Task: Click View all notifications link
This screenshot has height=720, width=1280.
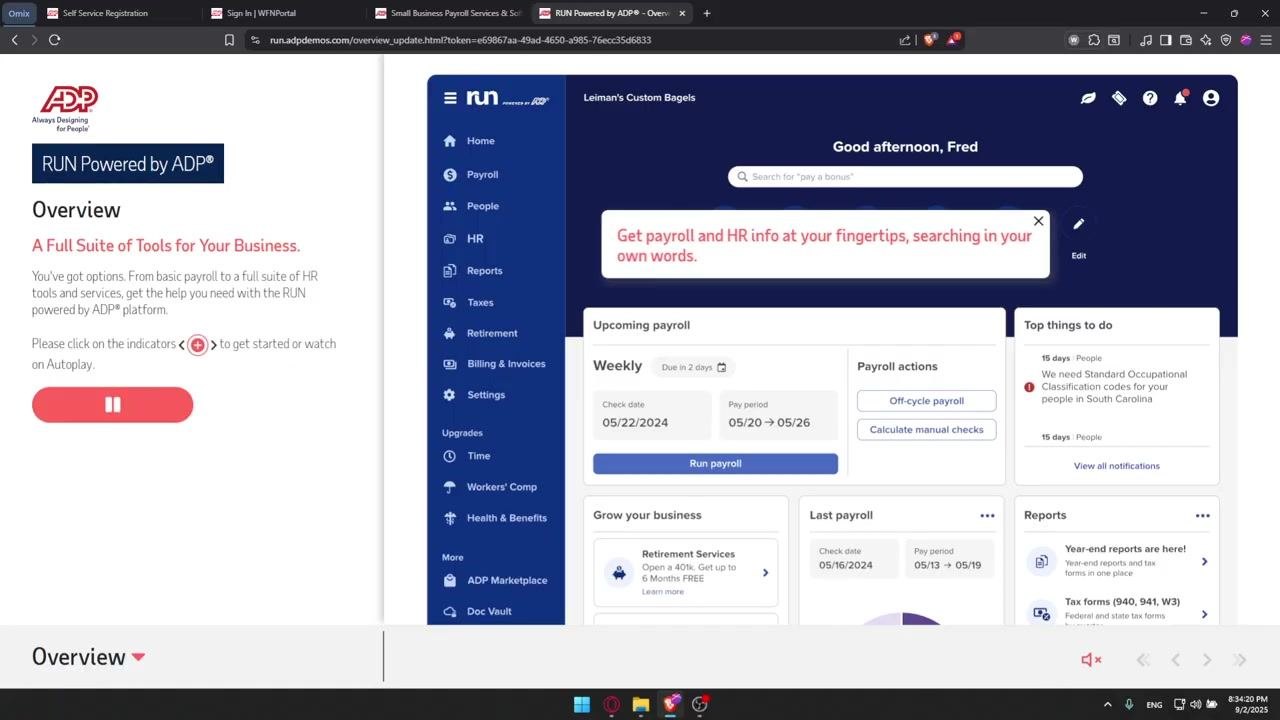Action: (1117, 466)
